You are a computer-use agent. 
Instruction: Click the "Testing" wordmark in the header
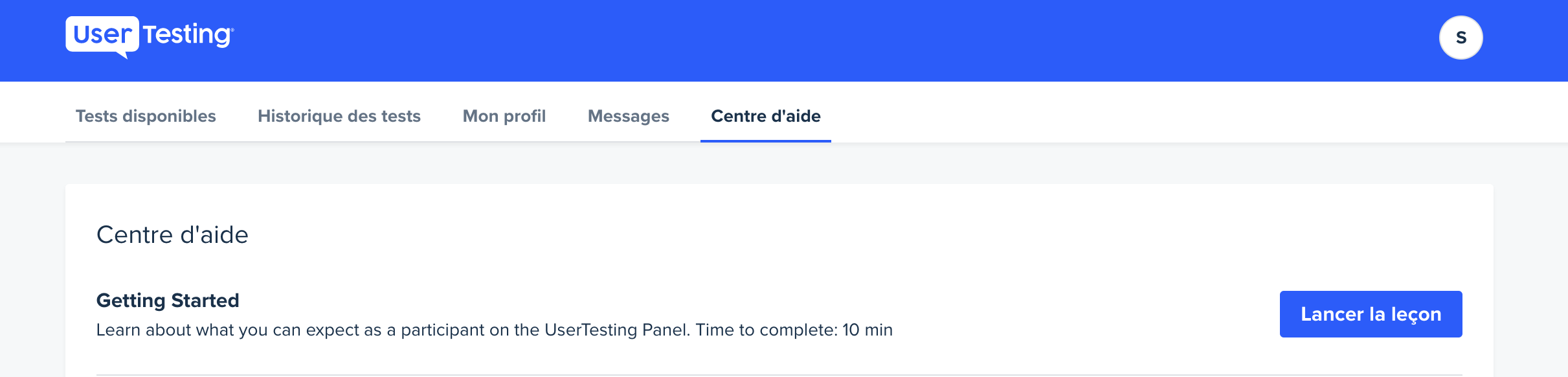[x=188, y=34]
